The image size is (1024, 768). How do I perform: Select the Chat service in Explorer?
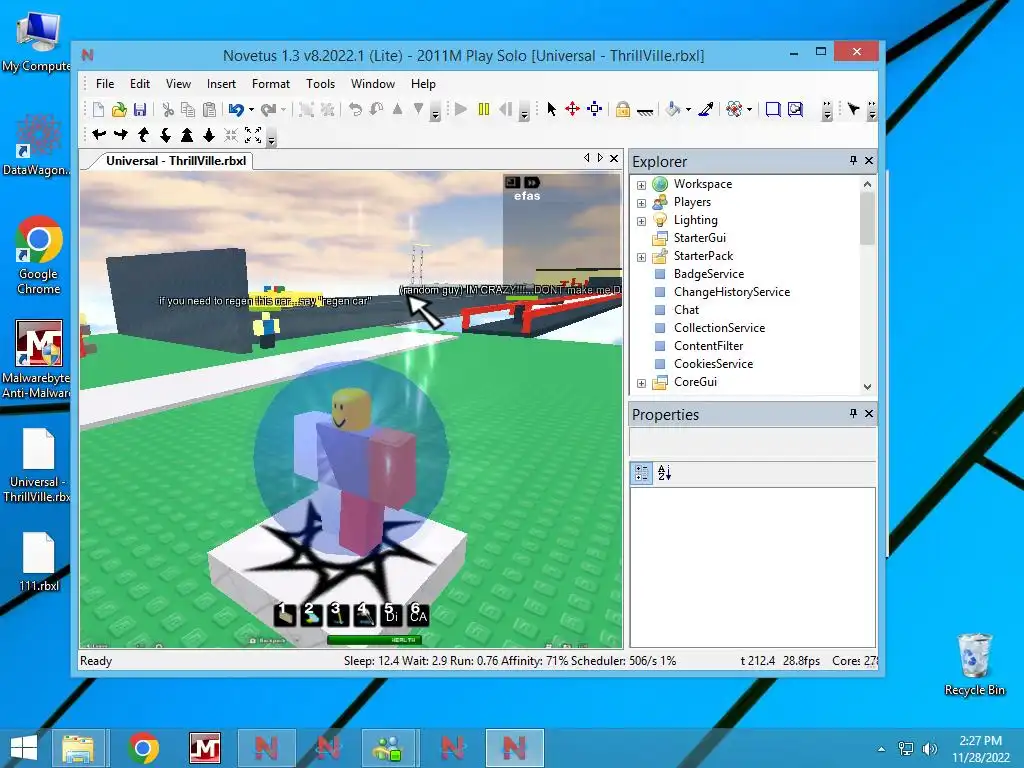pos(686,310)
